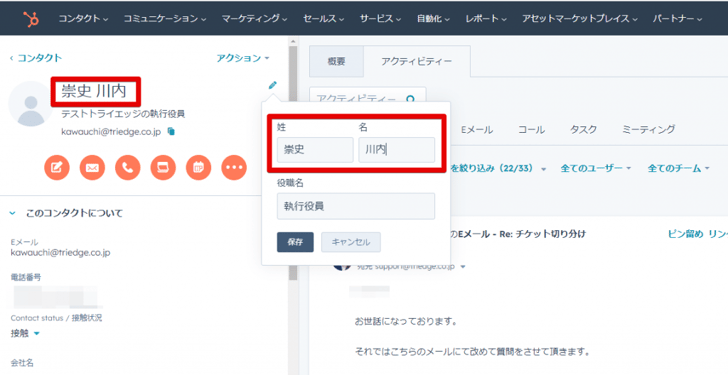The image size is (728, 375).
Task: Select the ミーティング activity filter tab
Action: (x=648, y=130)
